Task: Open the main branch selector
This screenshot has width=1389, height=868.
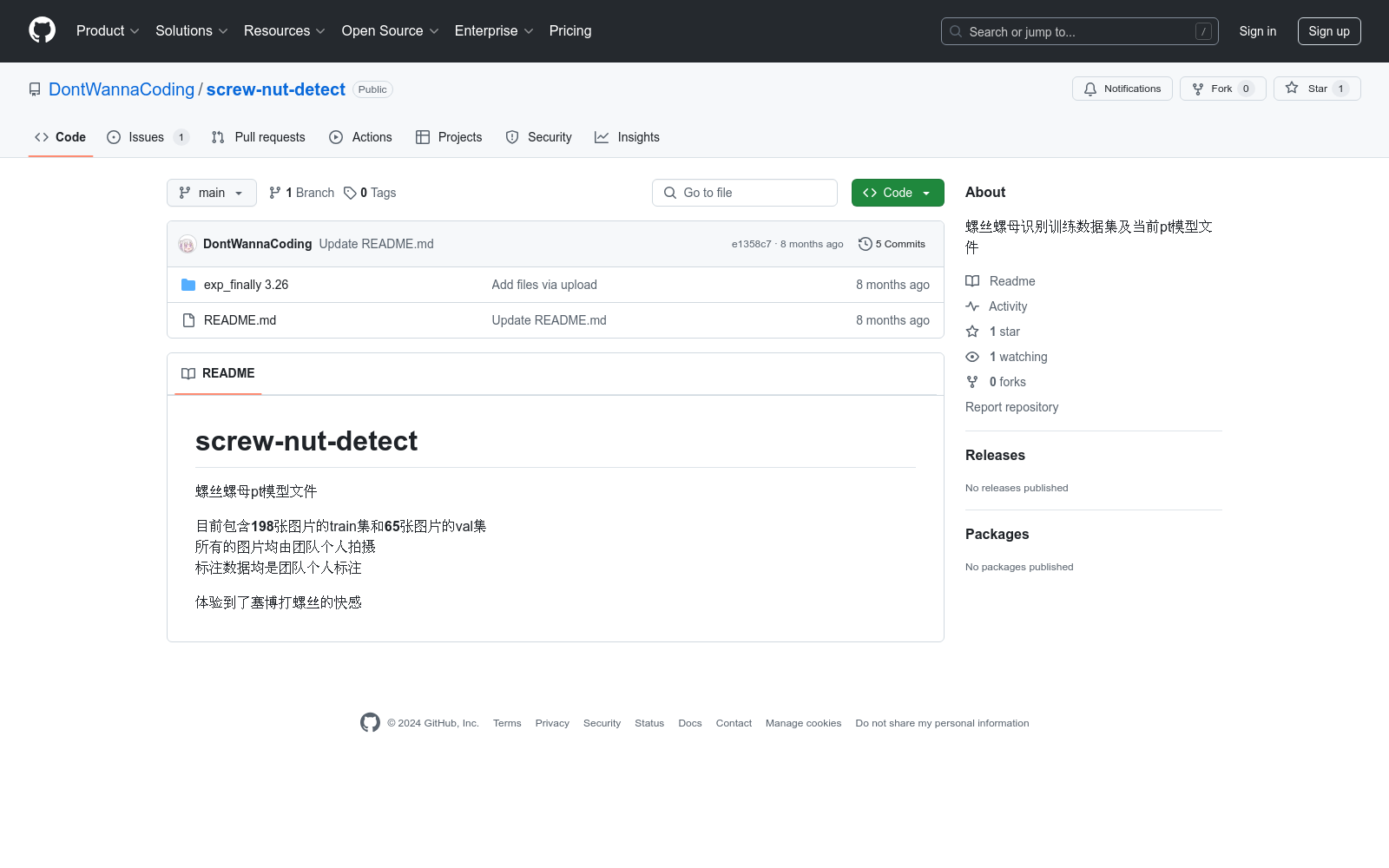Action: coord(212,193)
